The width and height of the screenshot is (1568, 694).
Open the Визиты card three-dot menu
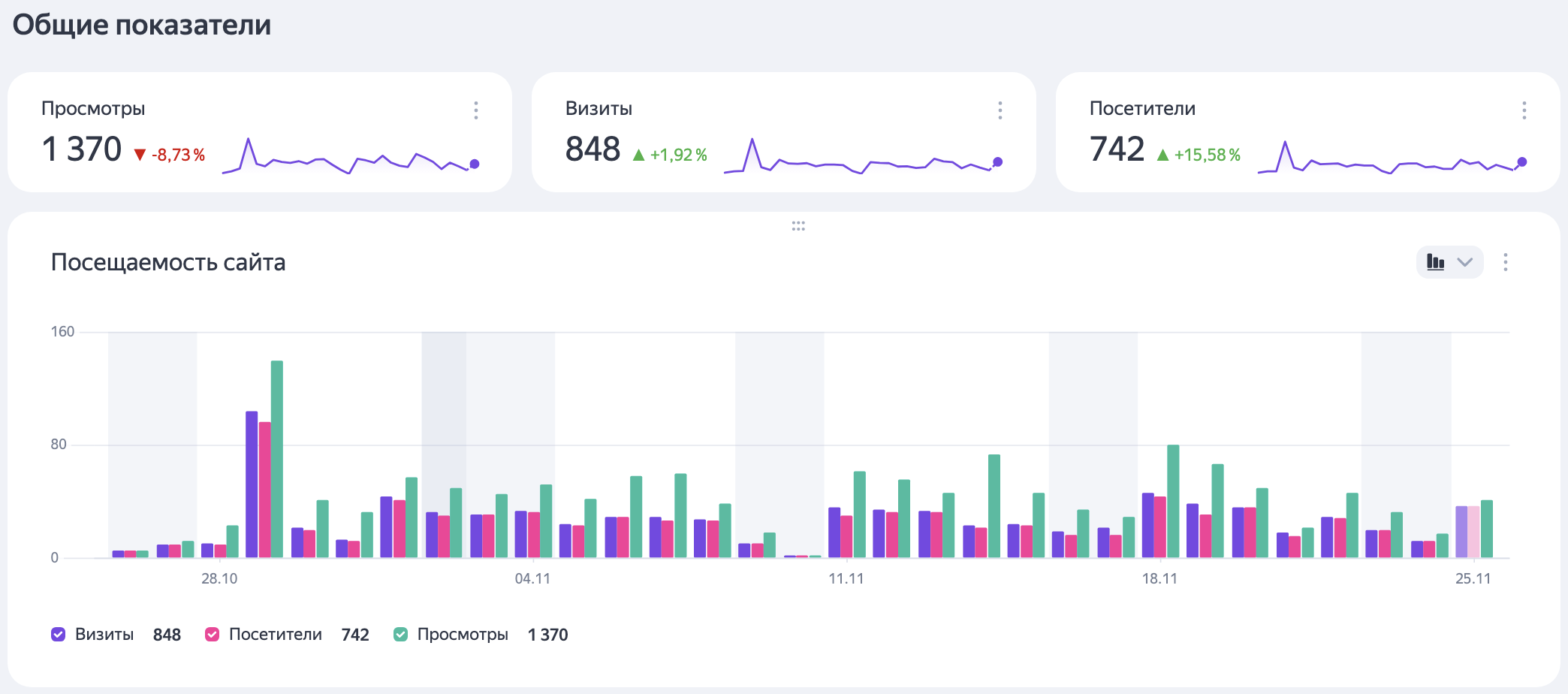click(1000, 110)
